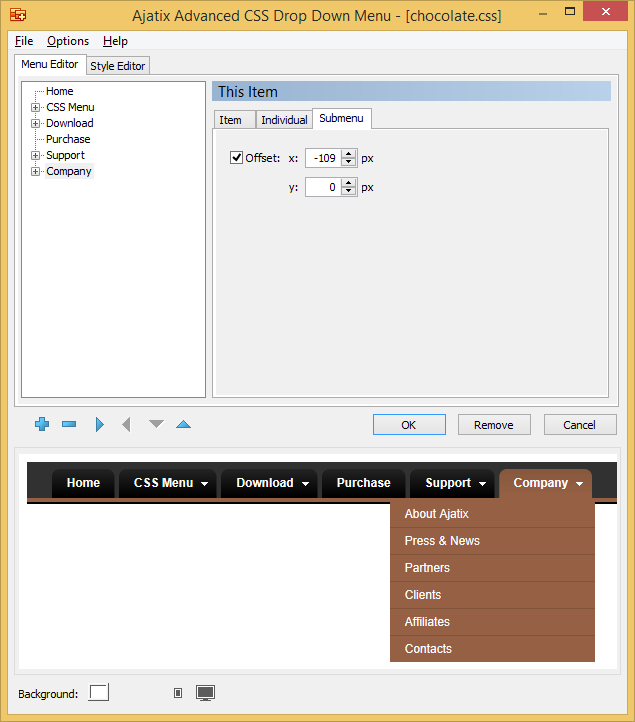Click Partners submenu item

492,568
